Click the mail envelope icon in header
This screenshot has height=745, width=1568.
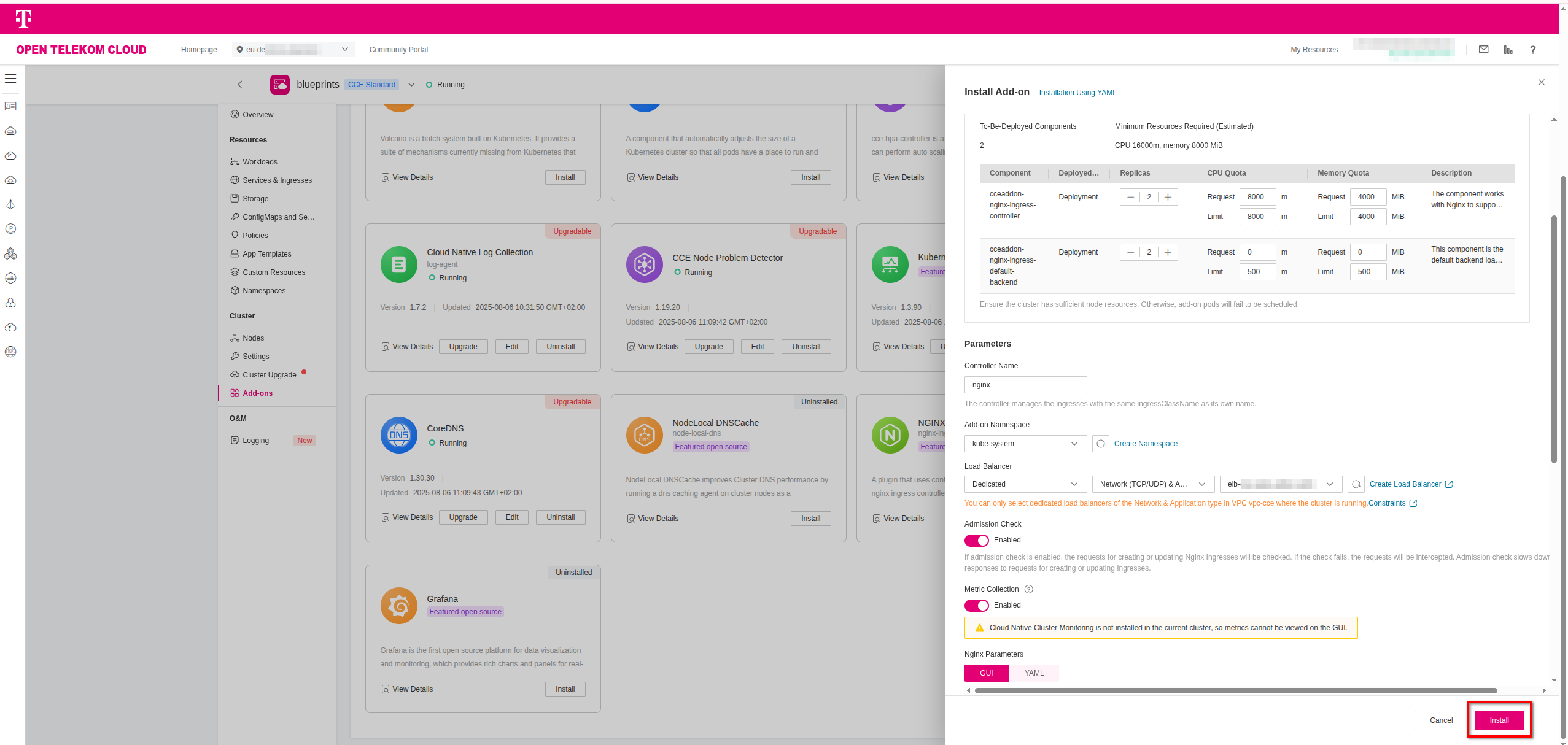pos(1483,50)
